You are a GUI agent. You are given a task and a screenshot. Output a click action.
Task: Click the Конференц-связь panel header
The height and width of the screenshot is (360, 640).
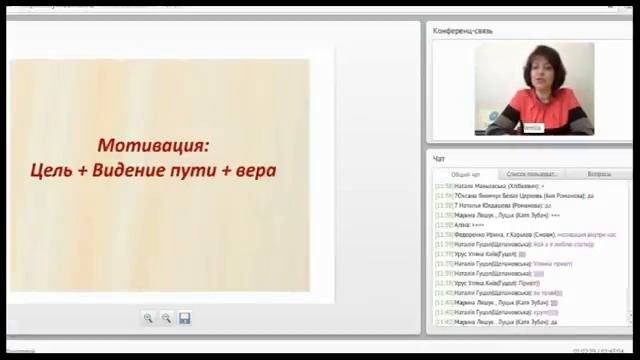point(463,31)
